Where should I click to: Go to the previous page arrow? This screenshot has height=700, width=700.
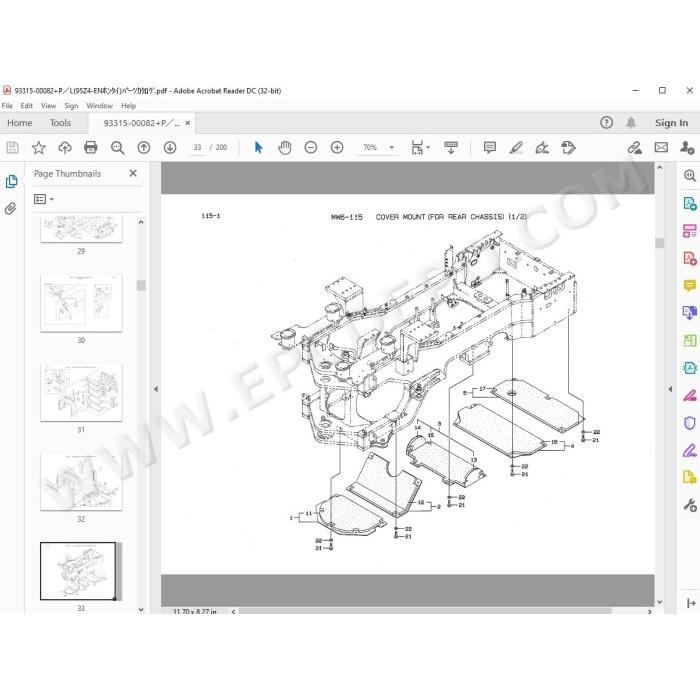[x=144, y=147]
